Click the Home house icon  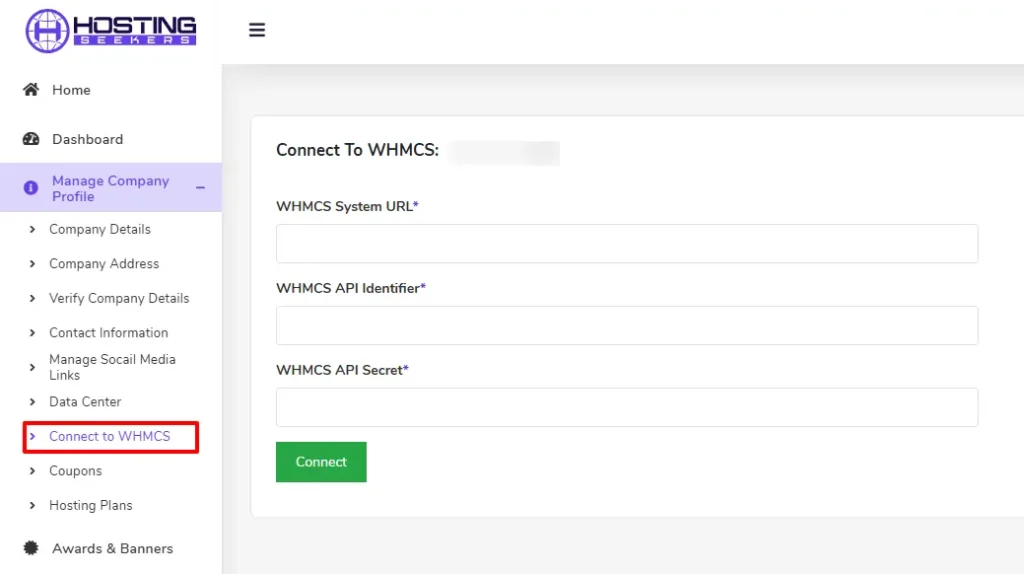pyautogui.click(x=31, y=89)
